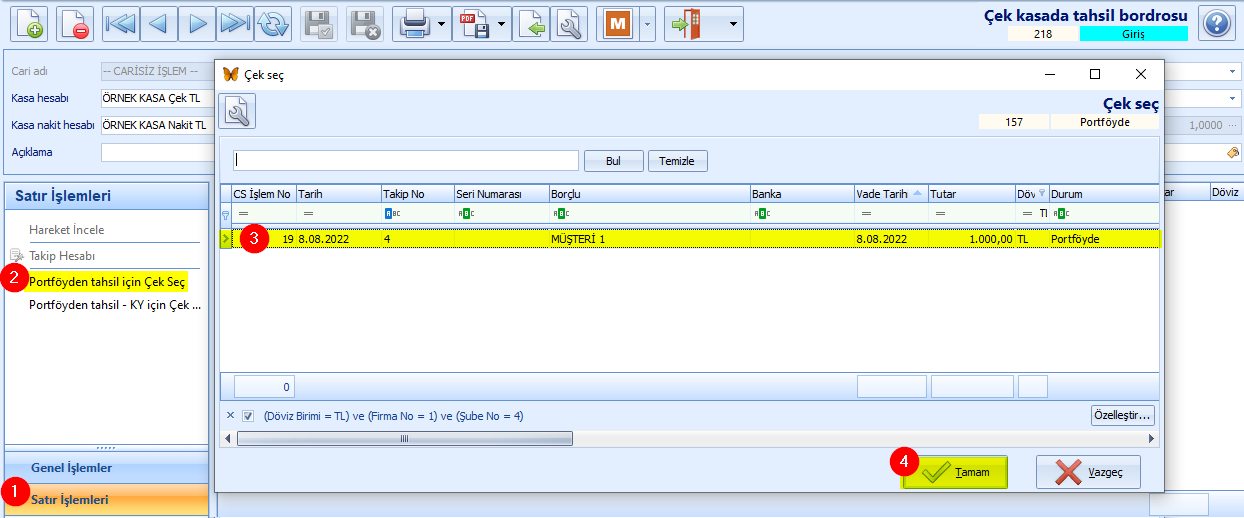Click the new document icon with green plus
The width and height of the screenshot is (1244, 518).
tap(30, 24)
